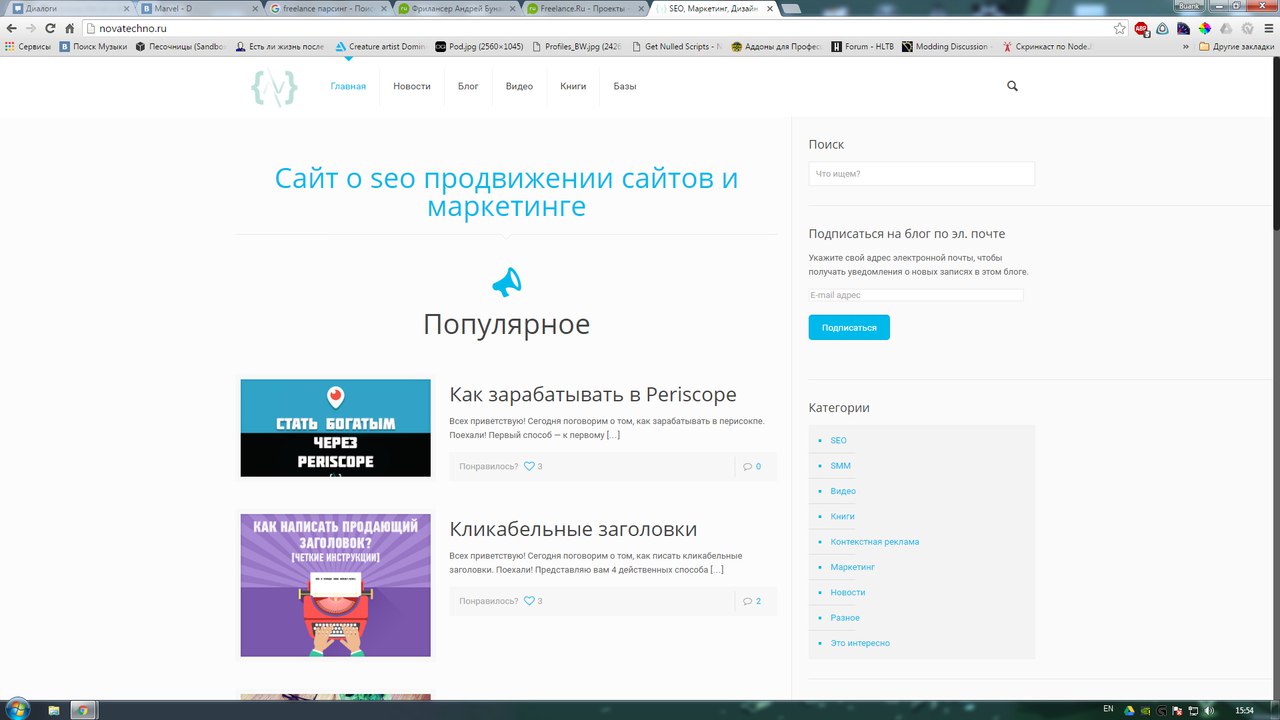The image size is (1280, 720).
Task: Open the Periscope article thumbnail
Action: pos(336,428)
